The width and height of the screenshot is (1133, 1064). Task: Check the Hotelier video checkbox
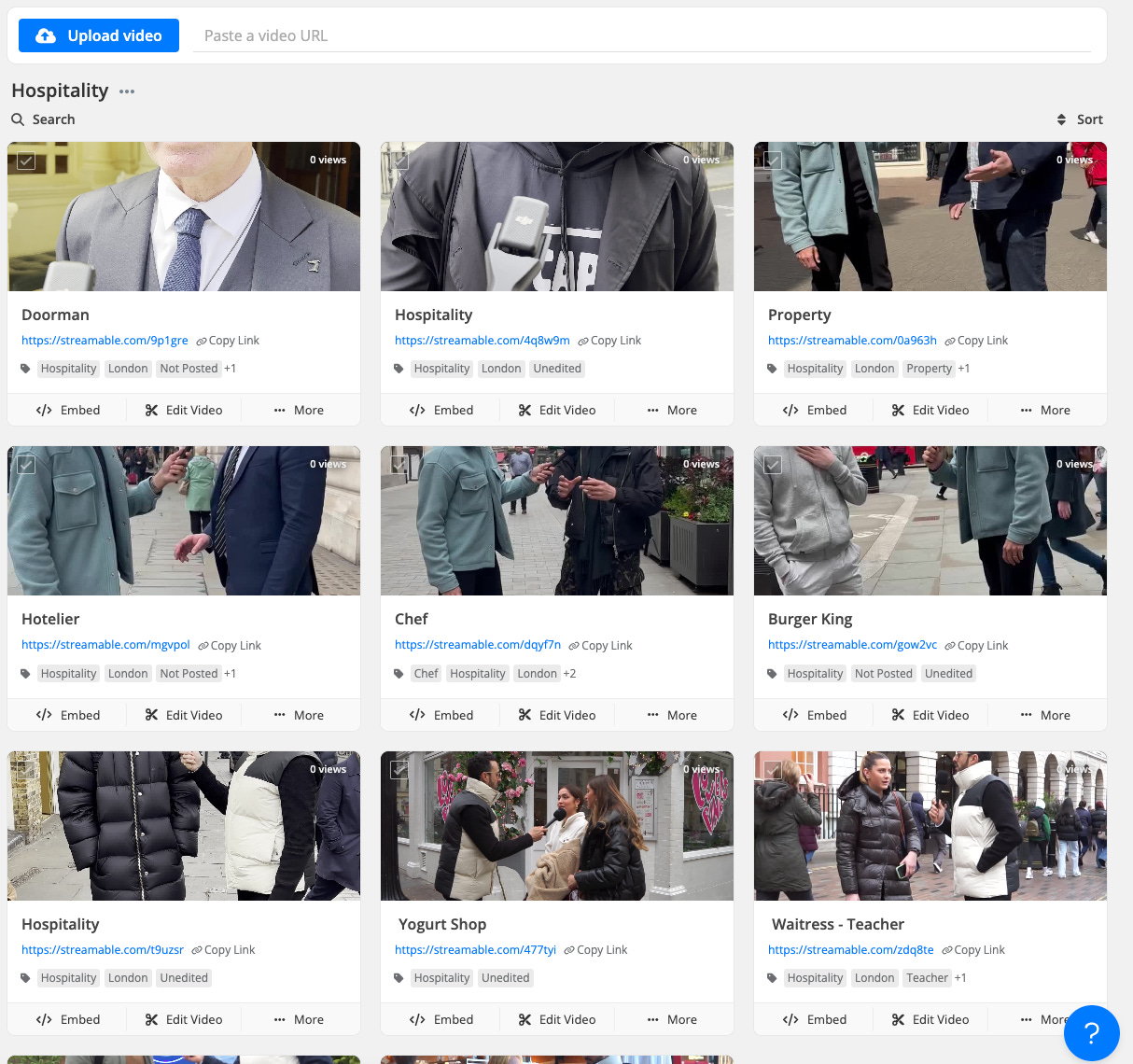tap(26, 465)
